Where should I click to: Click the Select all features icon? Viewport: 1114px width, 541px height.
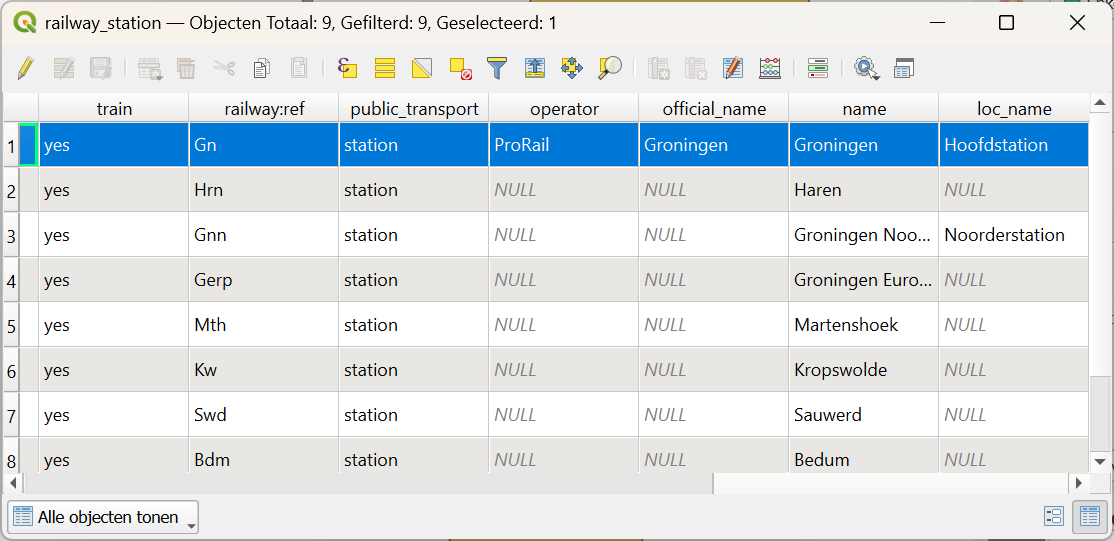point(385,68)
